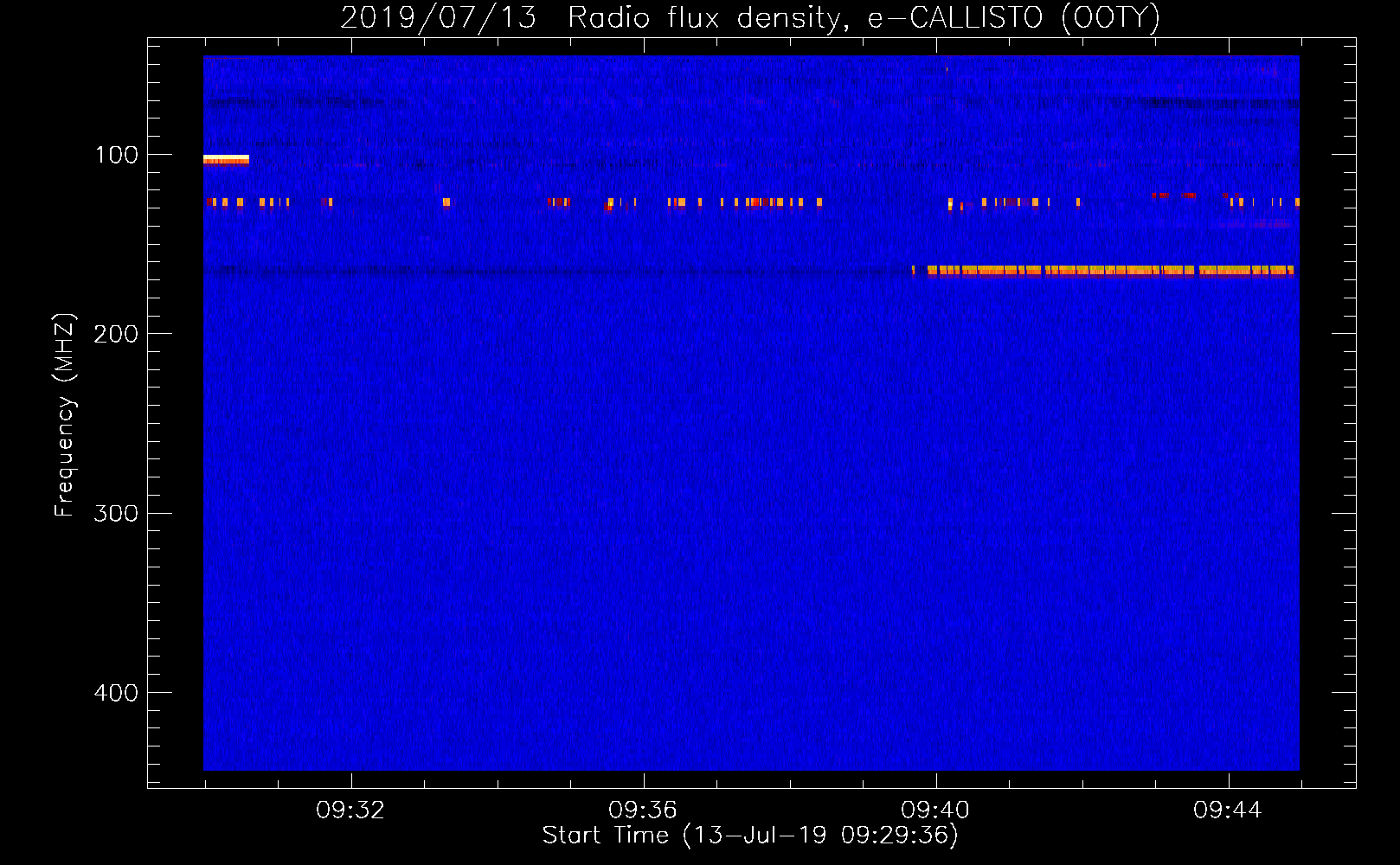Image resolution: width=1400 pixels, height=865 pixels.
Task: Click the 'Start Time (13-Jul-19 09:29:36)' axis label
Action: click(x=750, y=836)
